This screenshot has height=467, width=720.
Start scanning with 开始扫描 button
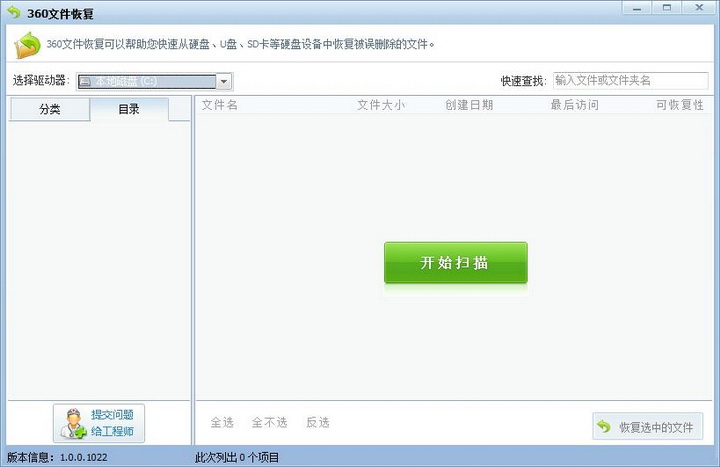[x=456, y=263]
